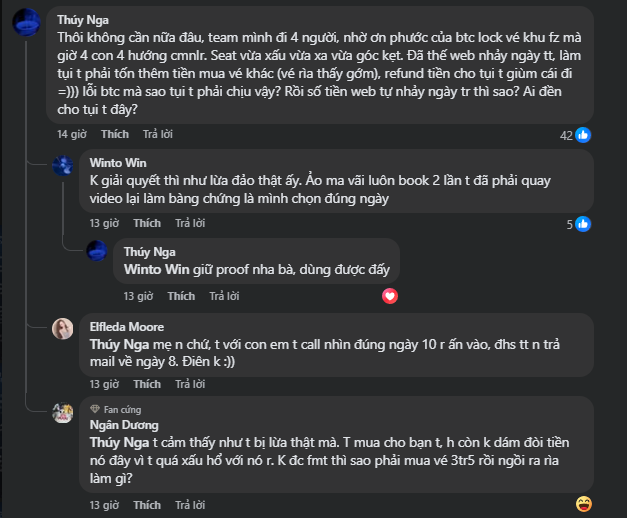
Task: Click Ngân Dương's profile avatar
Action: [x=63, y=413]
